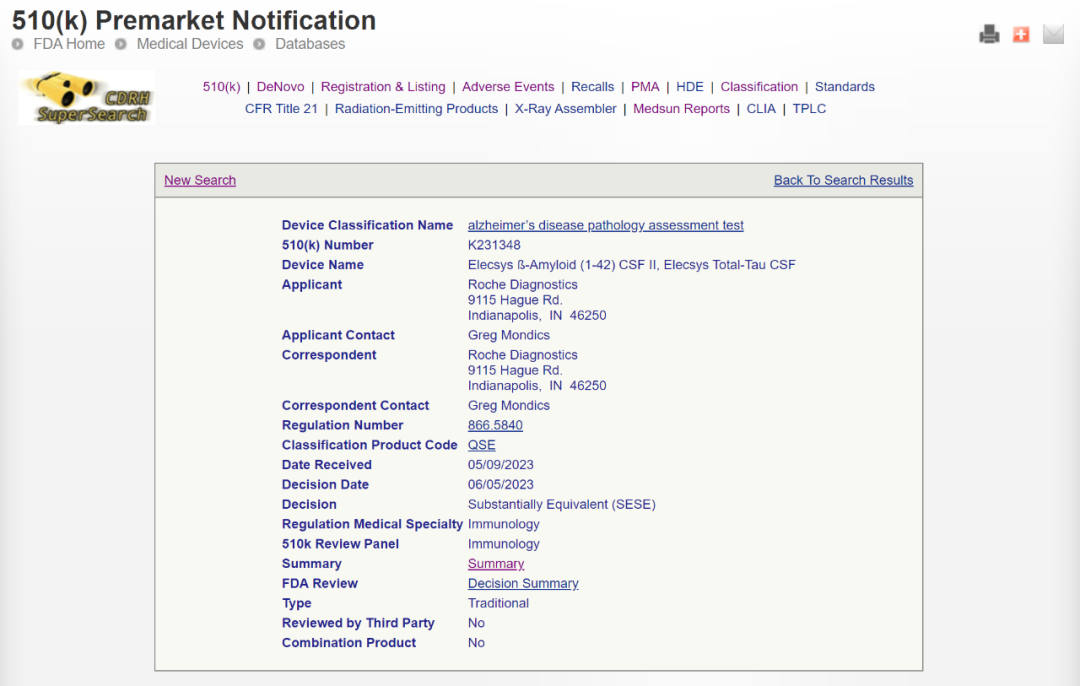Open Medsun Reports link
Image resolution: width=1080 pixels, height=686 pixels.
click(x=681, y=109)
